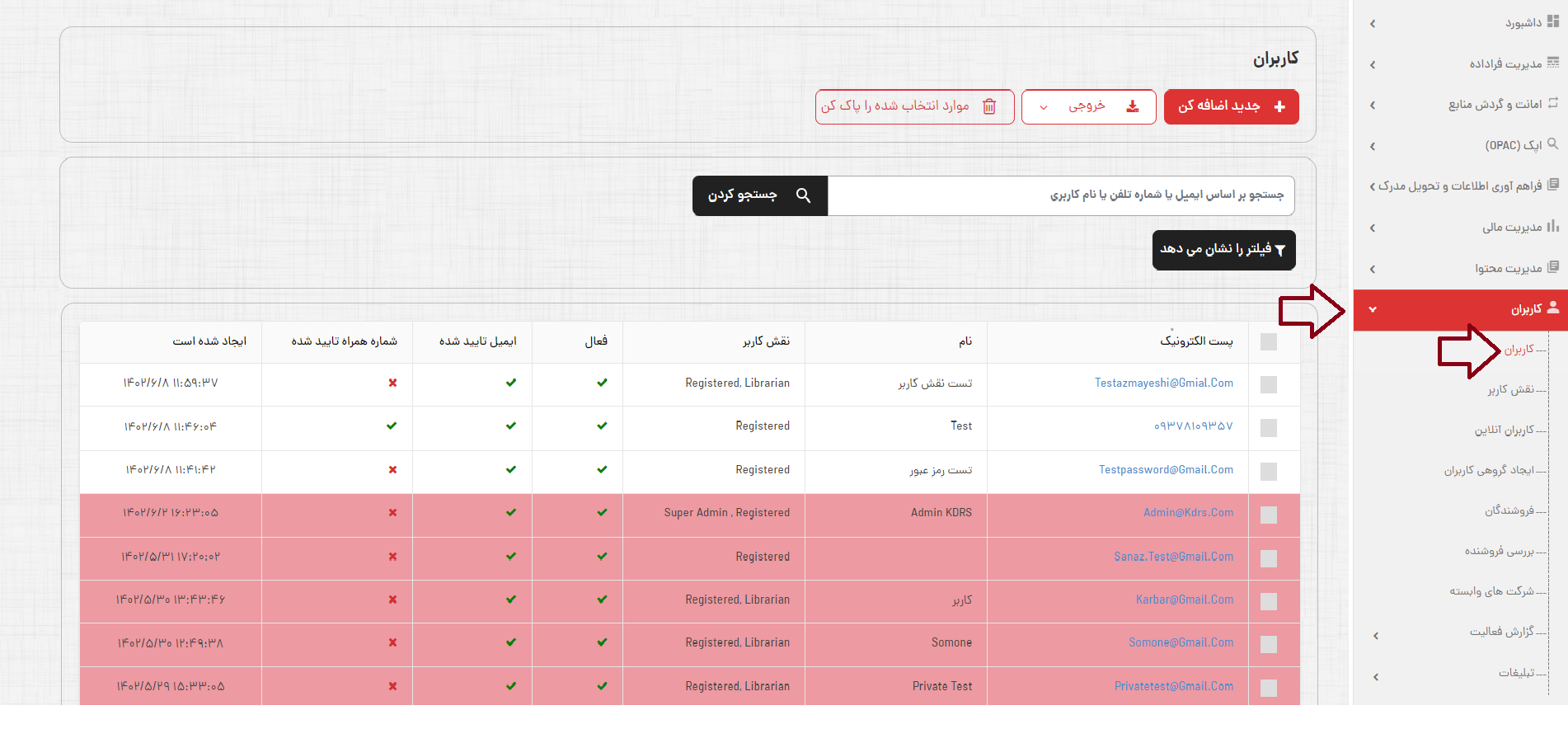Image resolution: width=1568 pixels, height=729 pixels.
Task: Click the OPAC search magnifier icon
Action: [1553, 144]
